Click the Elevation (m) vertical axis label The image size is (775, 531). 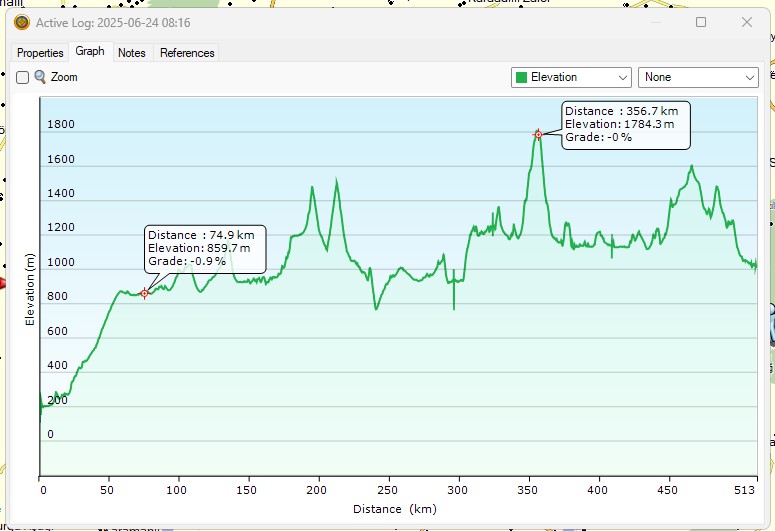tap(29, 289)
